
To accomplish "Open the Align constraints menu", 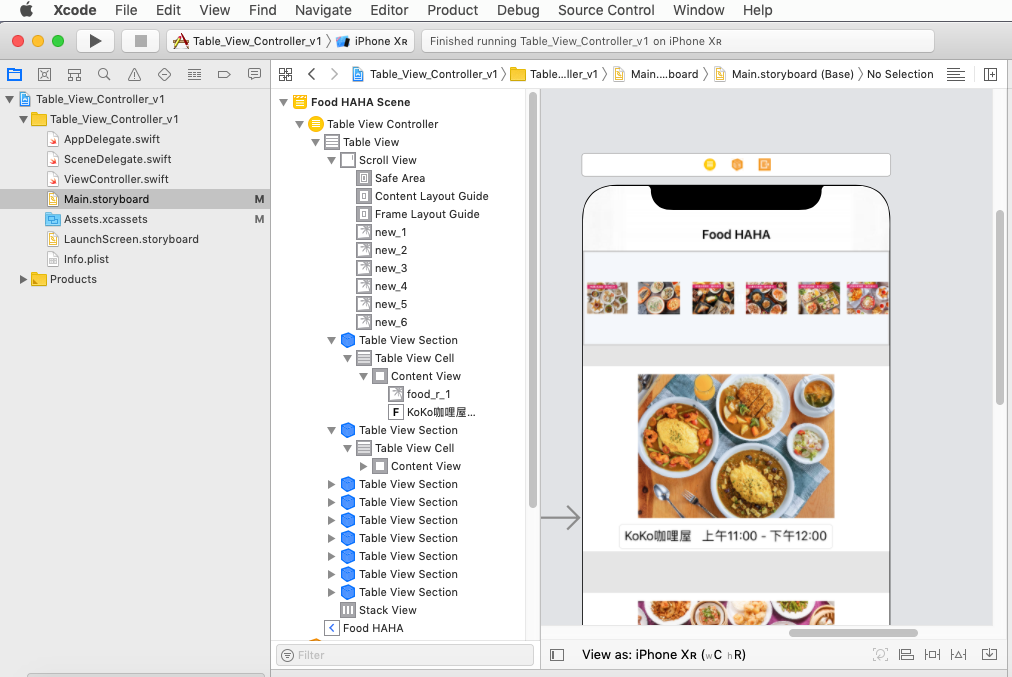I will pyautogui.click(x=906, y=654).
